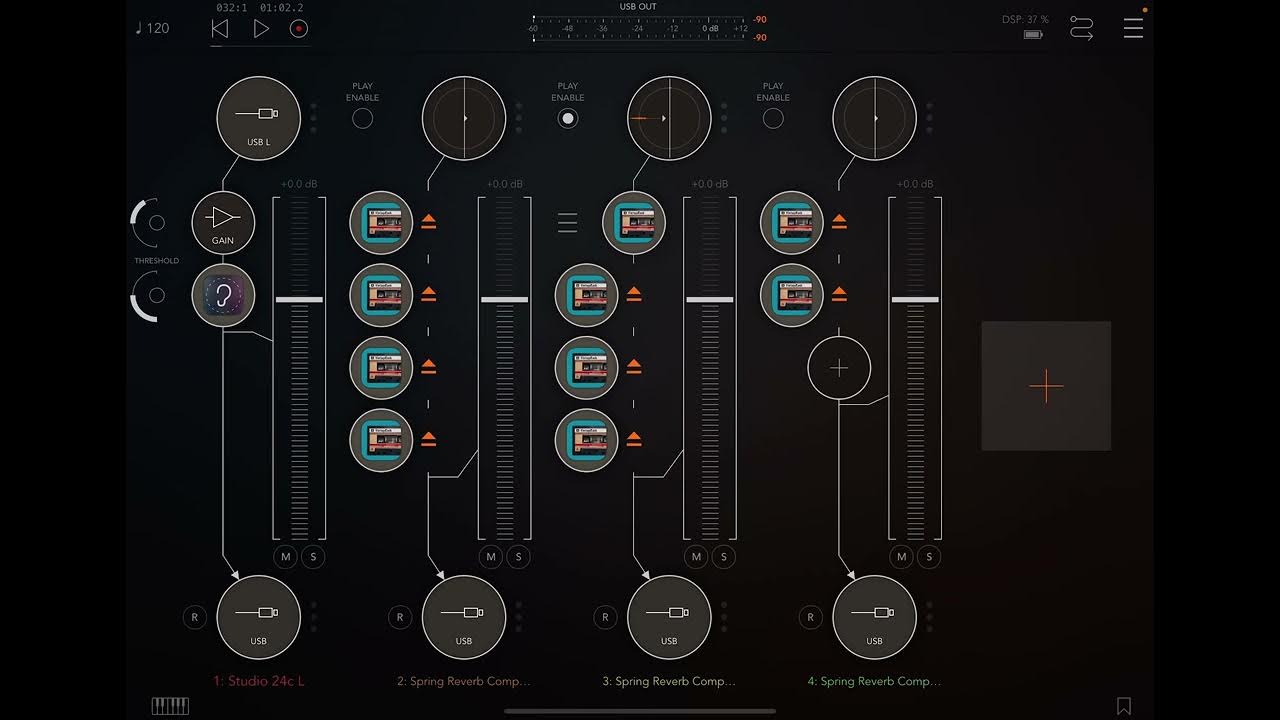Open the GAIN node in channel 1
1280x720 pixels.
(x=223, y=223)
